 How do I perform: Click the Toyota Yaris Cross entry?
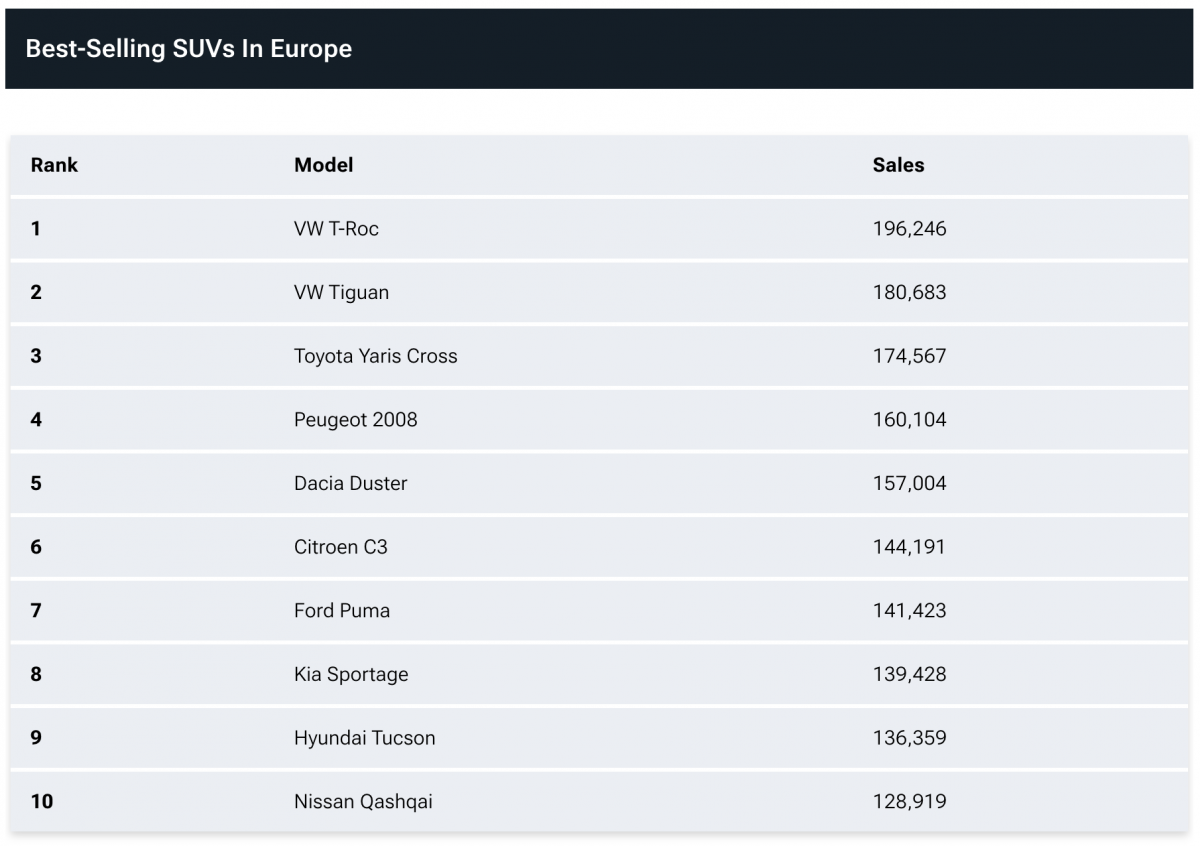click(375, 356)
